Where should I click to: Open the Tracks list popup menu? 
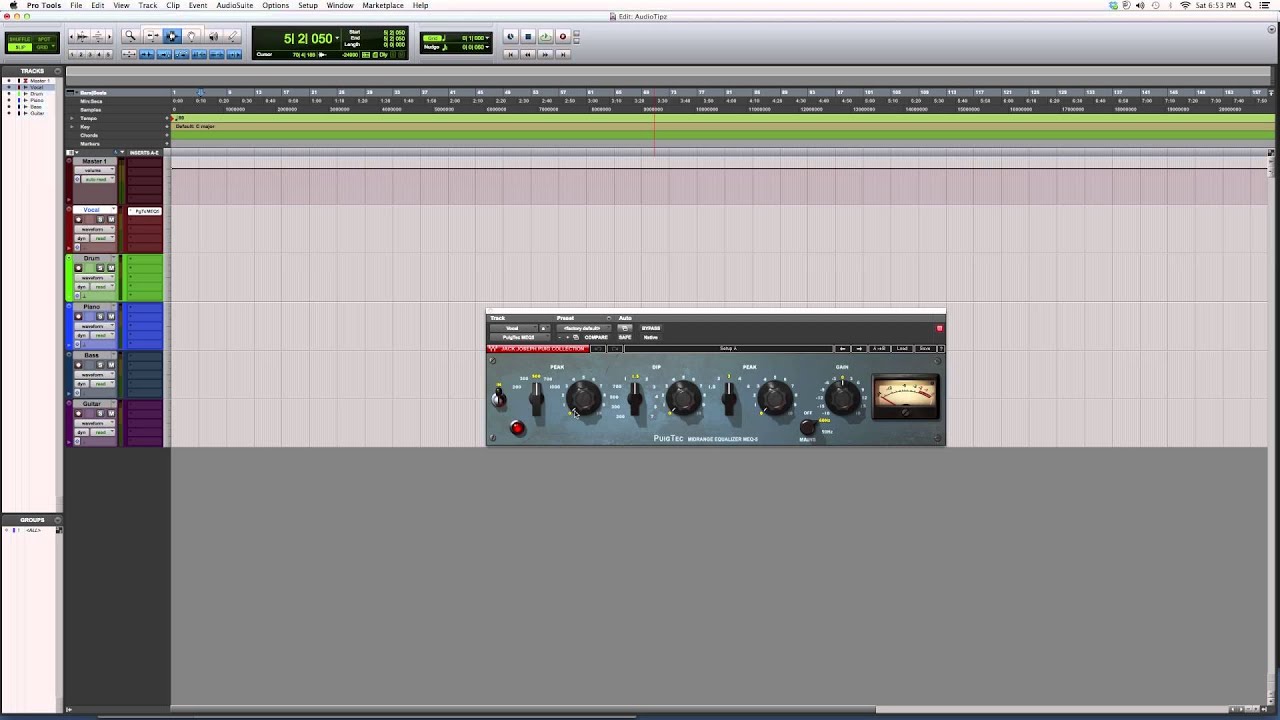(x=58, y=71)
